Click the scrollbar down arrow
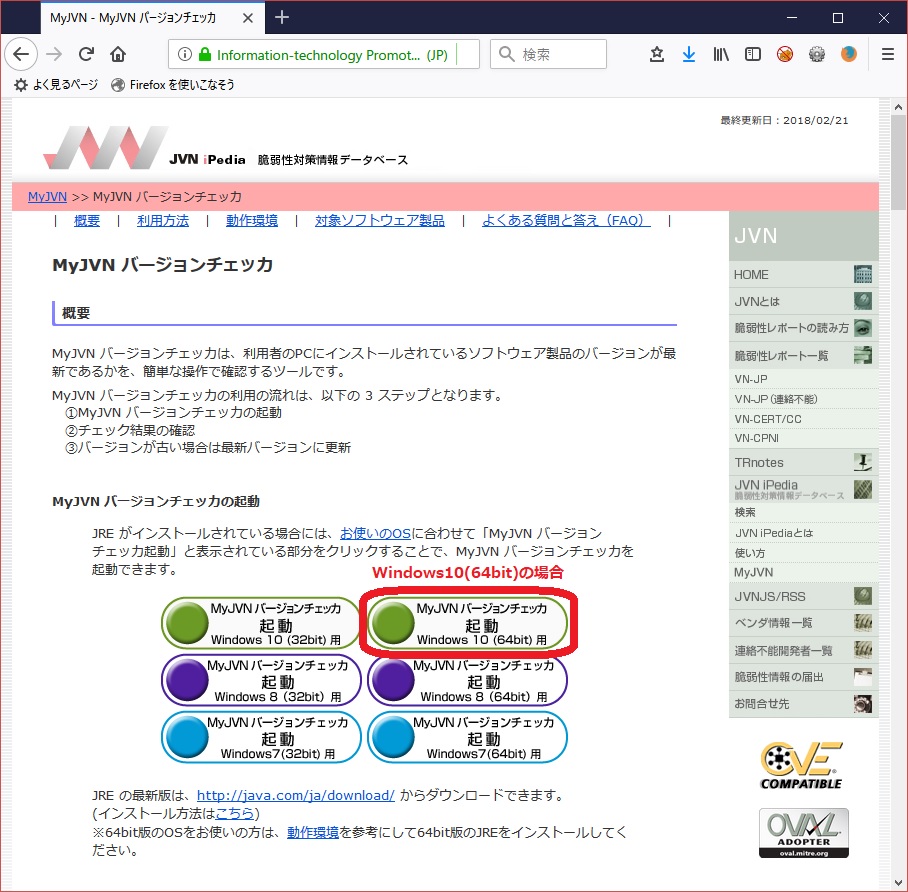The height and width of the screenshot is (892, 908). (898, 883)
